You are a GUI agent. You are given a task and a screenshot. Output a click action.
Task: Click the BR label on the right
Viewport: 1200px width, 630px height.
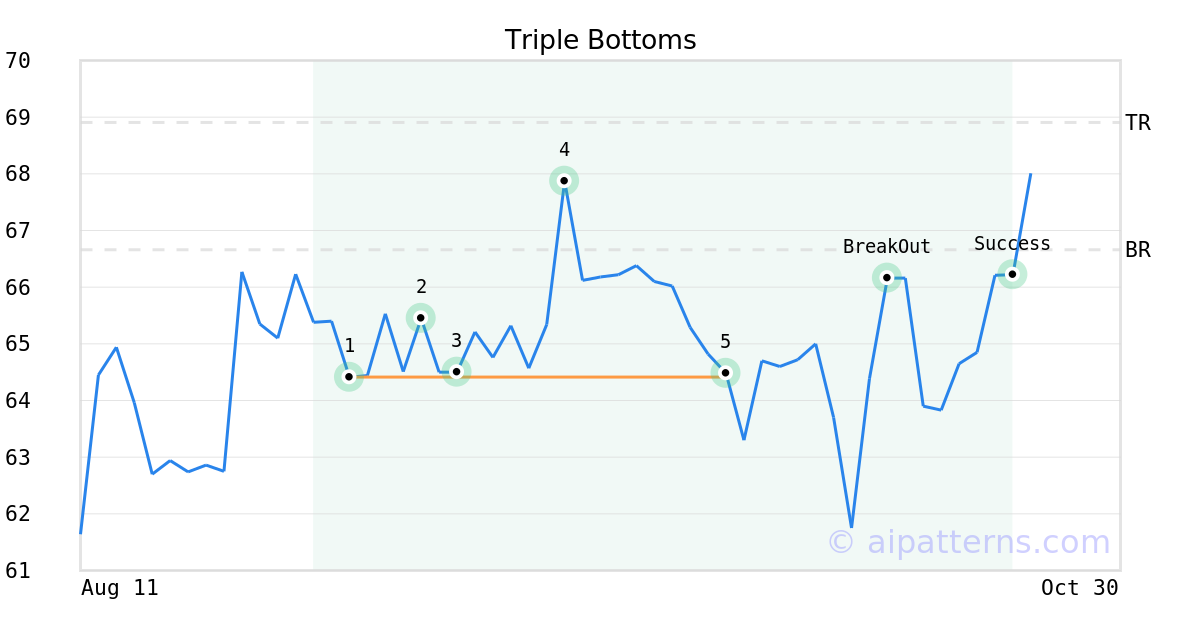tap(1137, 250)
